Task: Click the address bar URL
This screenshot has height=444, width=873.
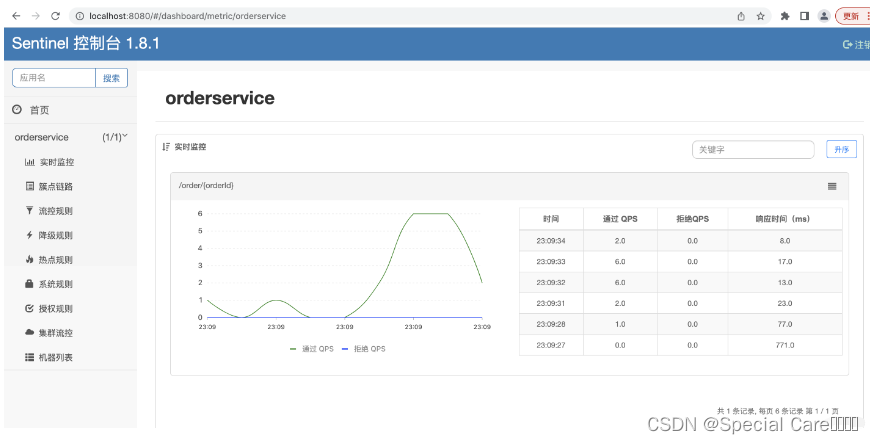Action: pos(187,16)
